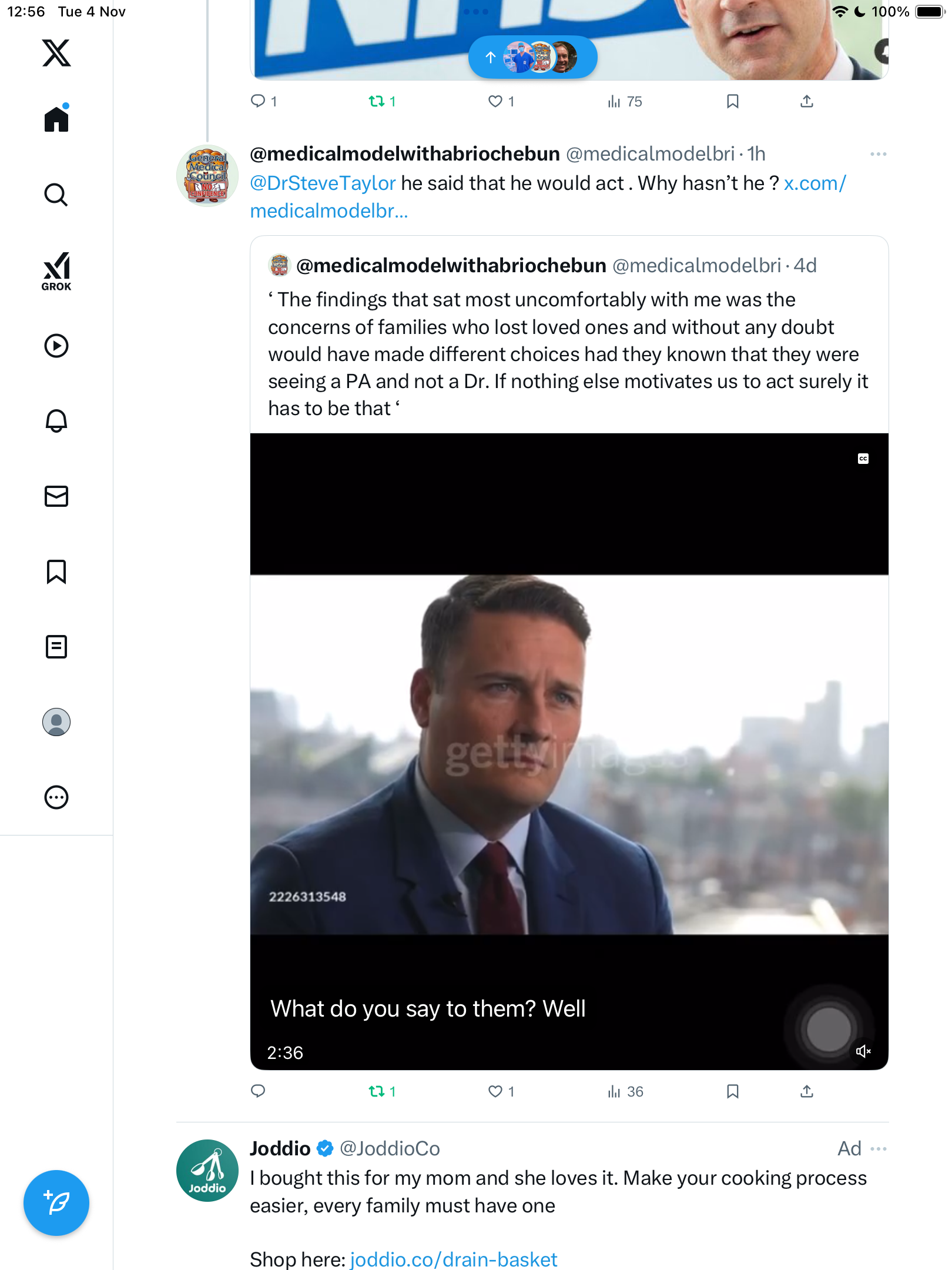Toggle closed captions on the video

coord(863,459)
